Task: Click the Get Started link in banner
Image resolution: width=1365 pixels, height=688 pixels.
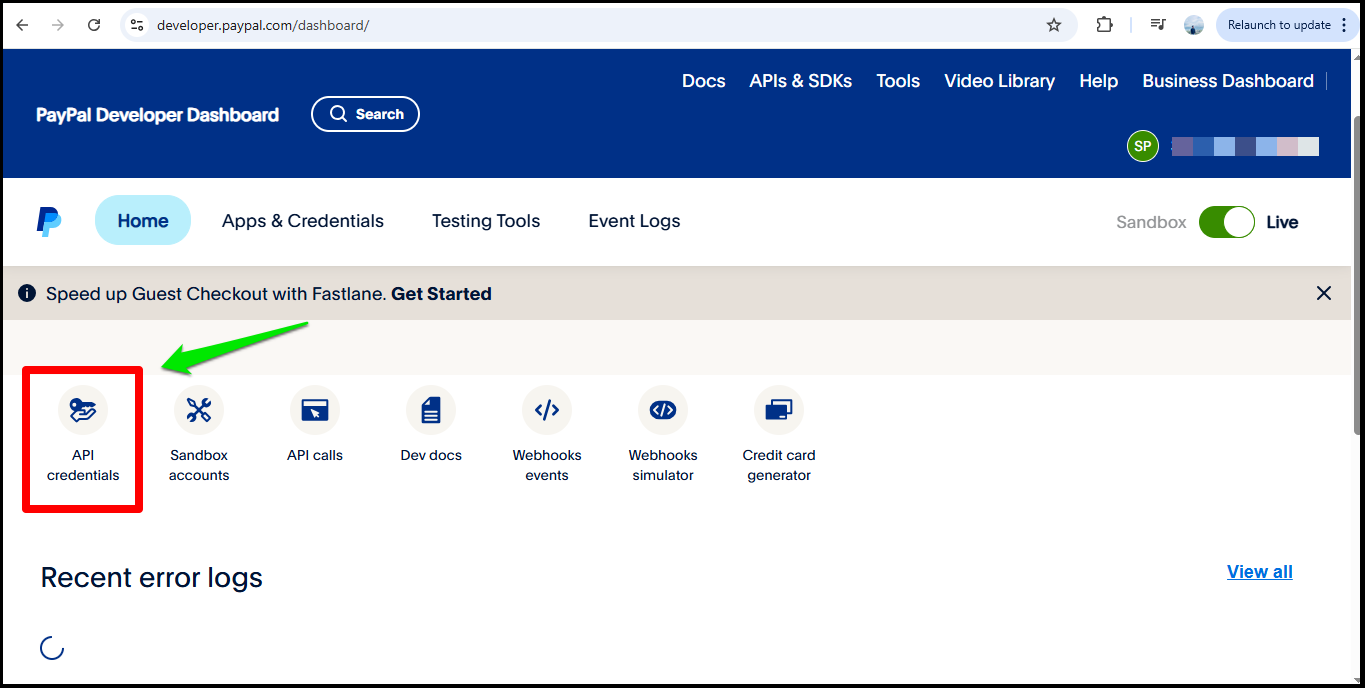Action: coord(441,293)
